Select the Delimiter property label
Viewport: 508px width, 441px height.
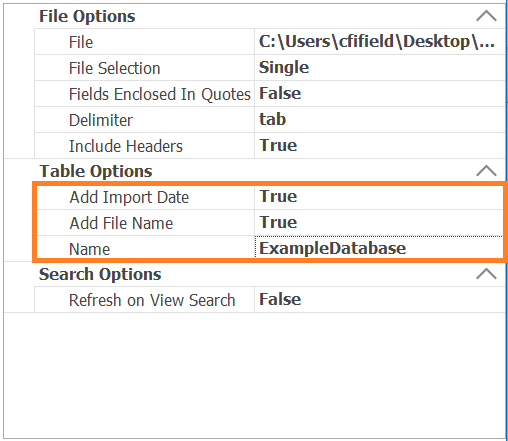pos(101,120)
